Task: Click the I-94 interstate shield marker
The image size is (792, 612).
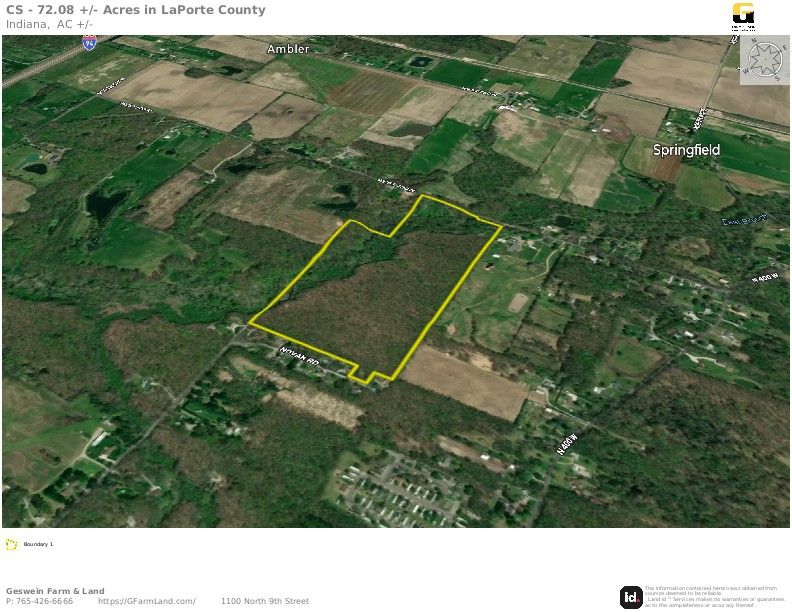Action: (x=89, y=43)
